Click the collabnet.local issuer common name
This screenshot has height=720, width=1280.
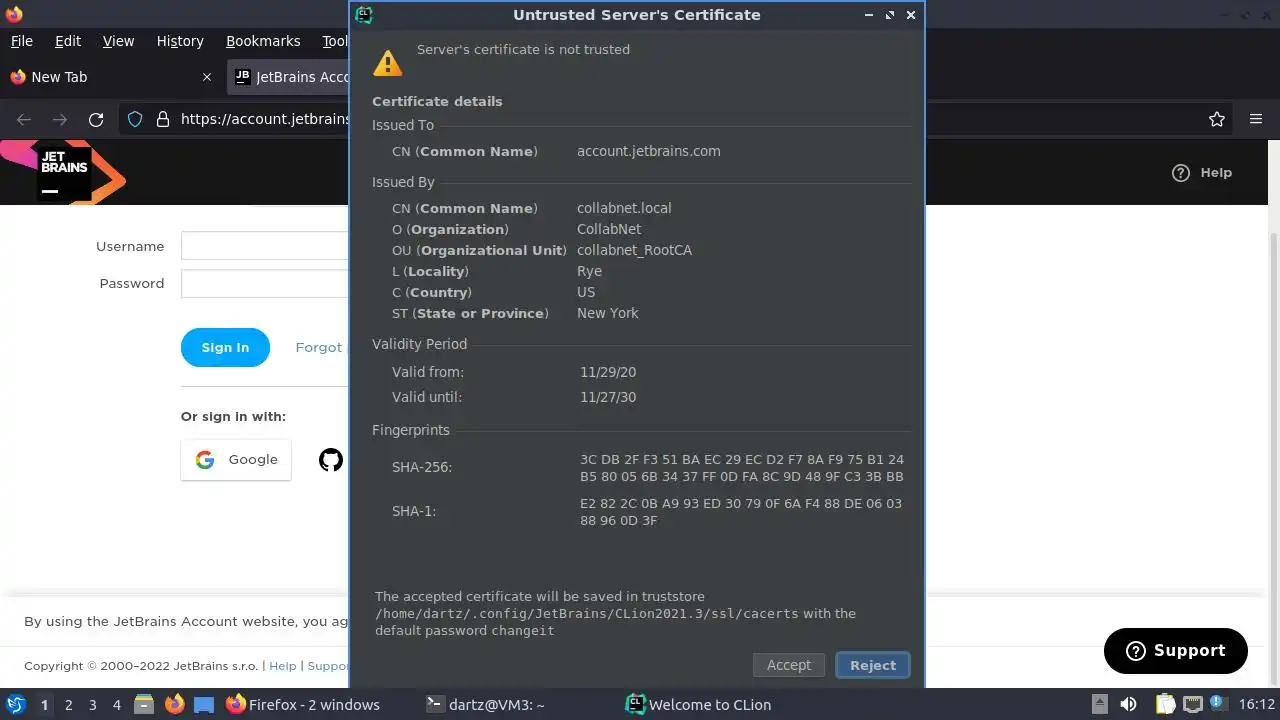click(624, 208)
